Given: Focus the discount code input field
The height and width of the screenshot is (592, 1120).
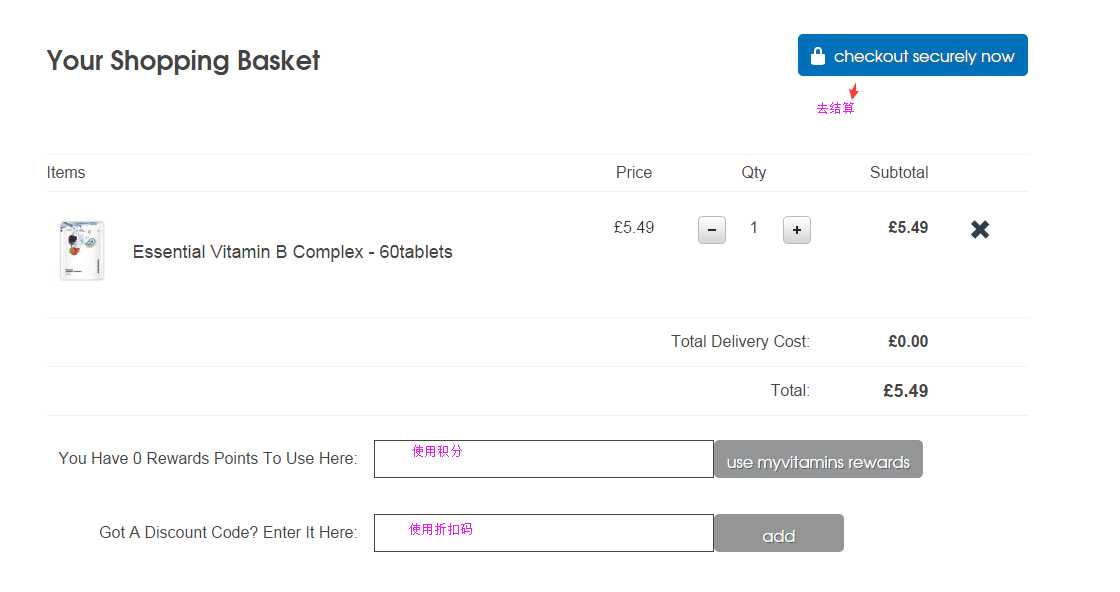Looking at the screenshot, I should point(544,533).
